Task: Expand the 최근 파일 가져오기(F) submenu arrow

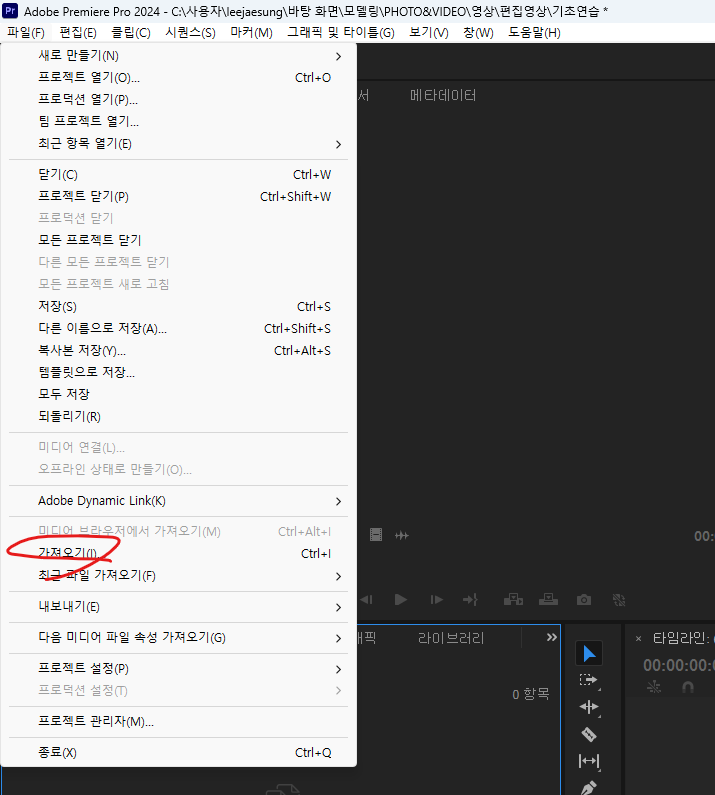Action: [338, 576]
